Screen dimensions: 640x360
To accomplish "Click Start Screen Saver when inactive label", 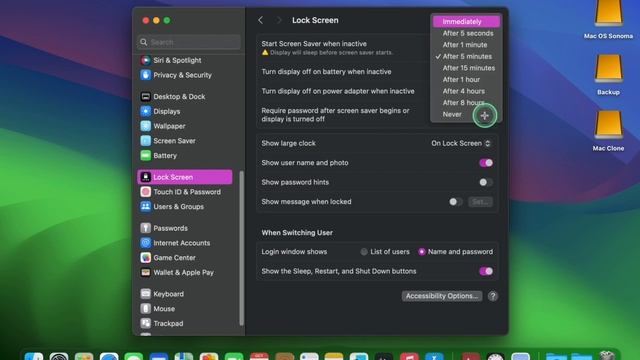I will point(314,44).
